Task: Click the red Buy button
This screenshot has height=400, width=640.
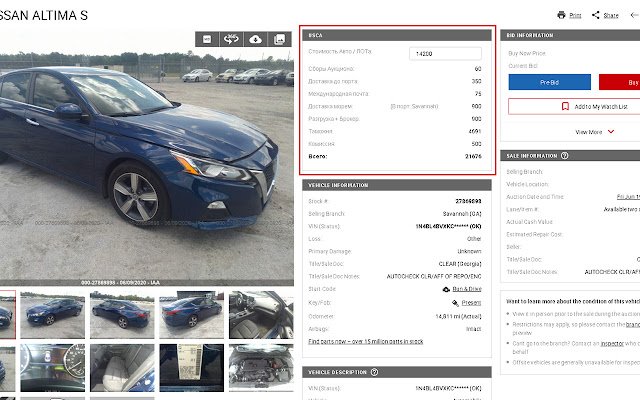Action: (620, 82)
